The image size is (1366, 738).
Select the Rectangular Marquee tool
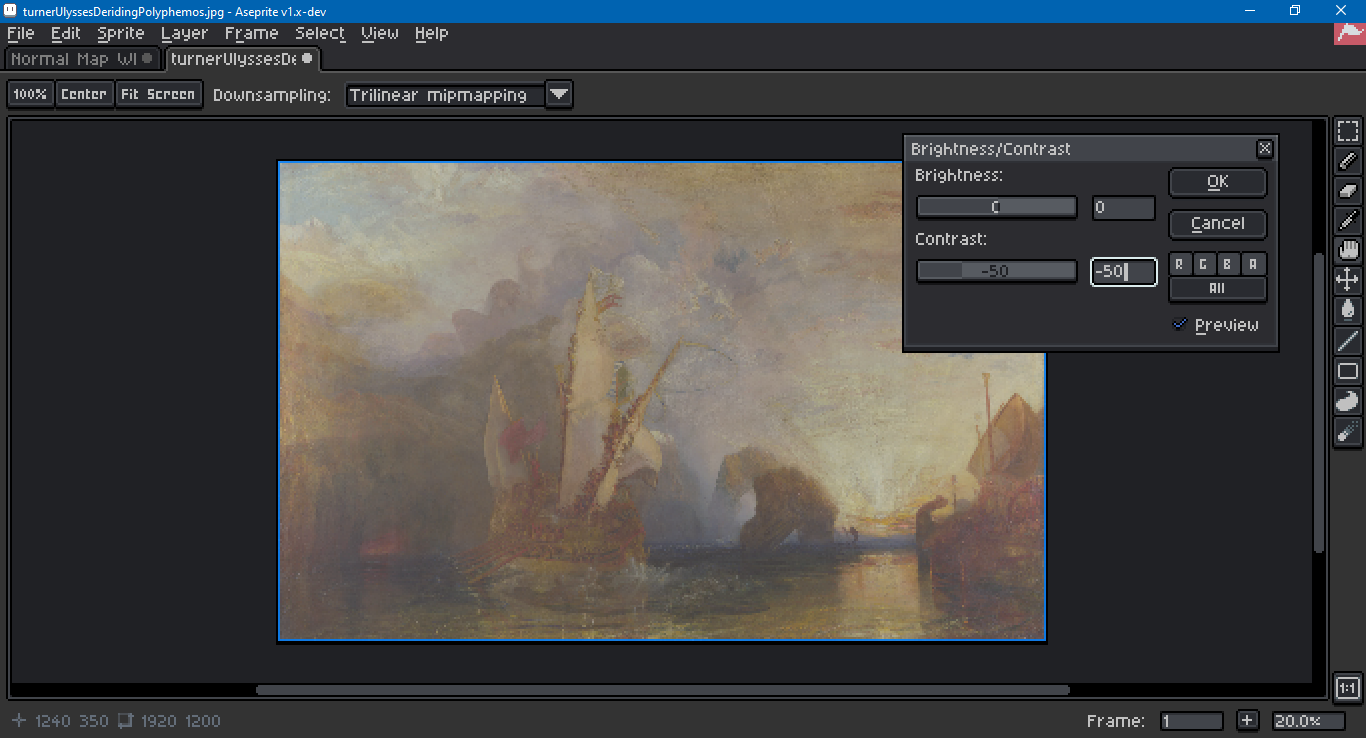1348,132
